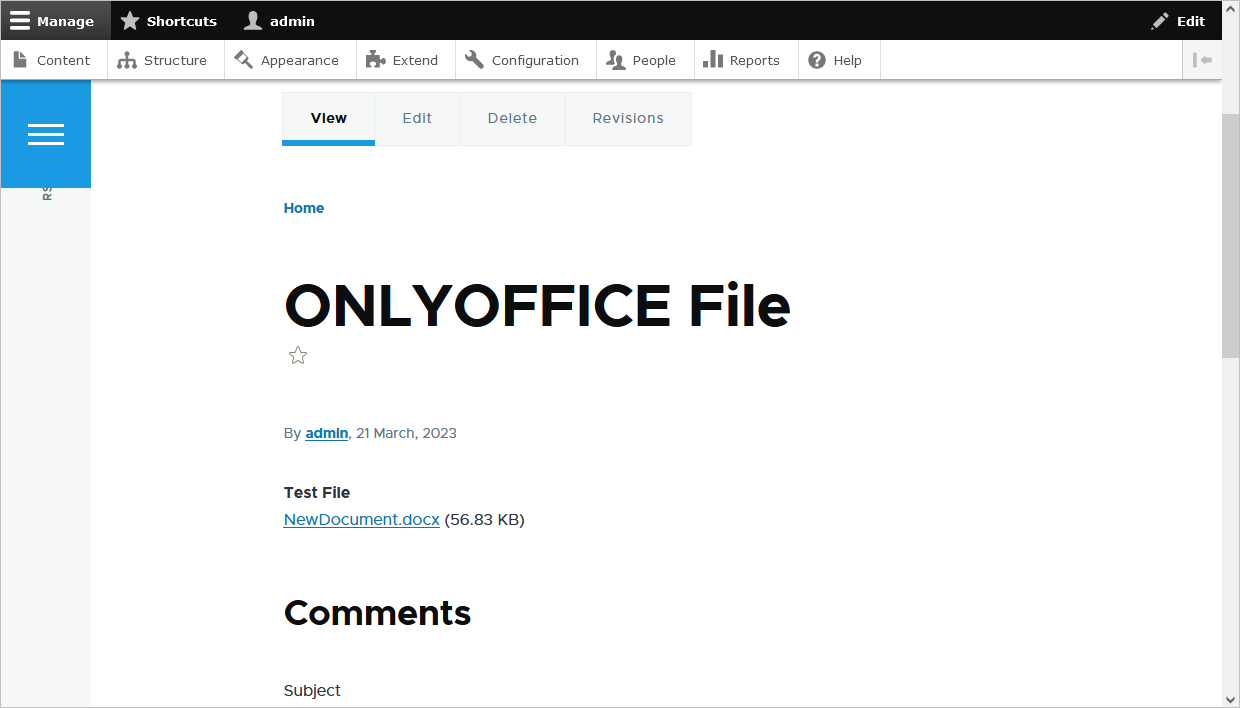
Task: Open the Configuration wrench icon
Action: tap(474, 59)
